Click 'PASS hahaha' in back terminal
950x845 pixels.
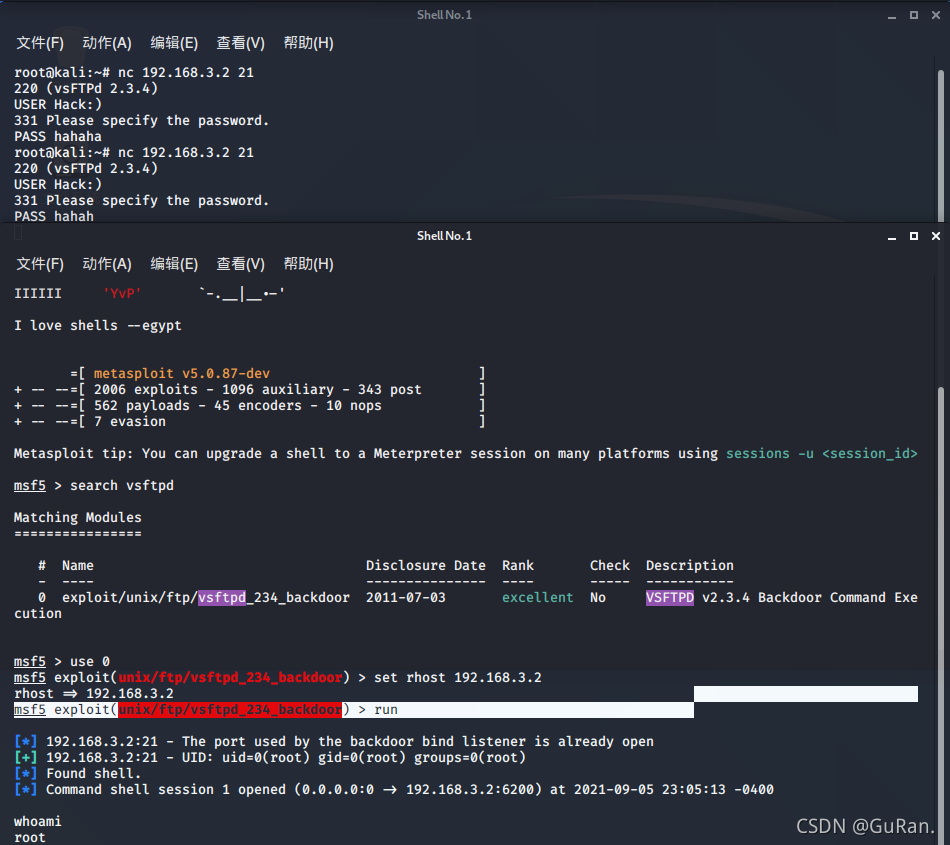tap(58, 137)
